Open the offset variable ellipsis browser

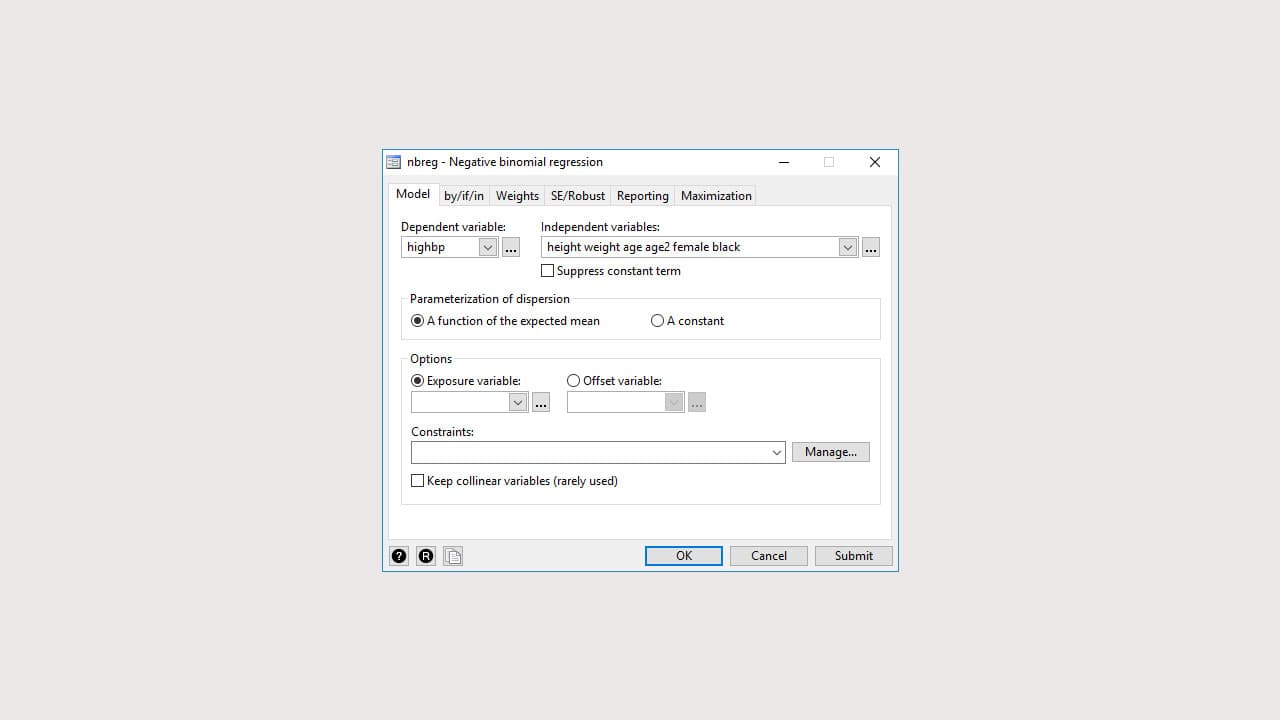pos(697,402)
